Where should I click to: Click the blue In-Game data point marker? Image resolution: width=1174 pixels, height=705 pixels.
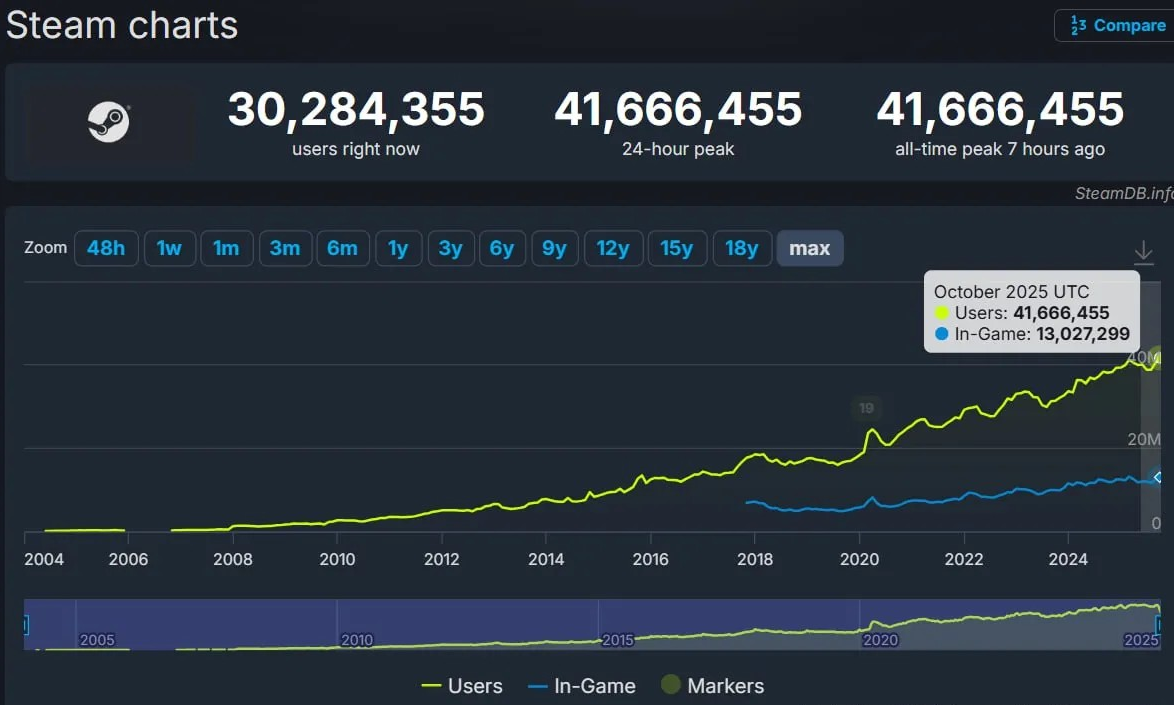coord(1157,478)
